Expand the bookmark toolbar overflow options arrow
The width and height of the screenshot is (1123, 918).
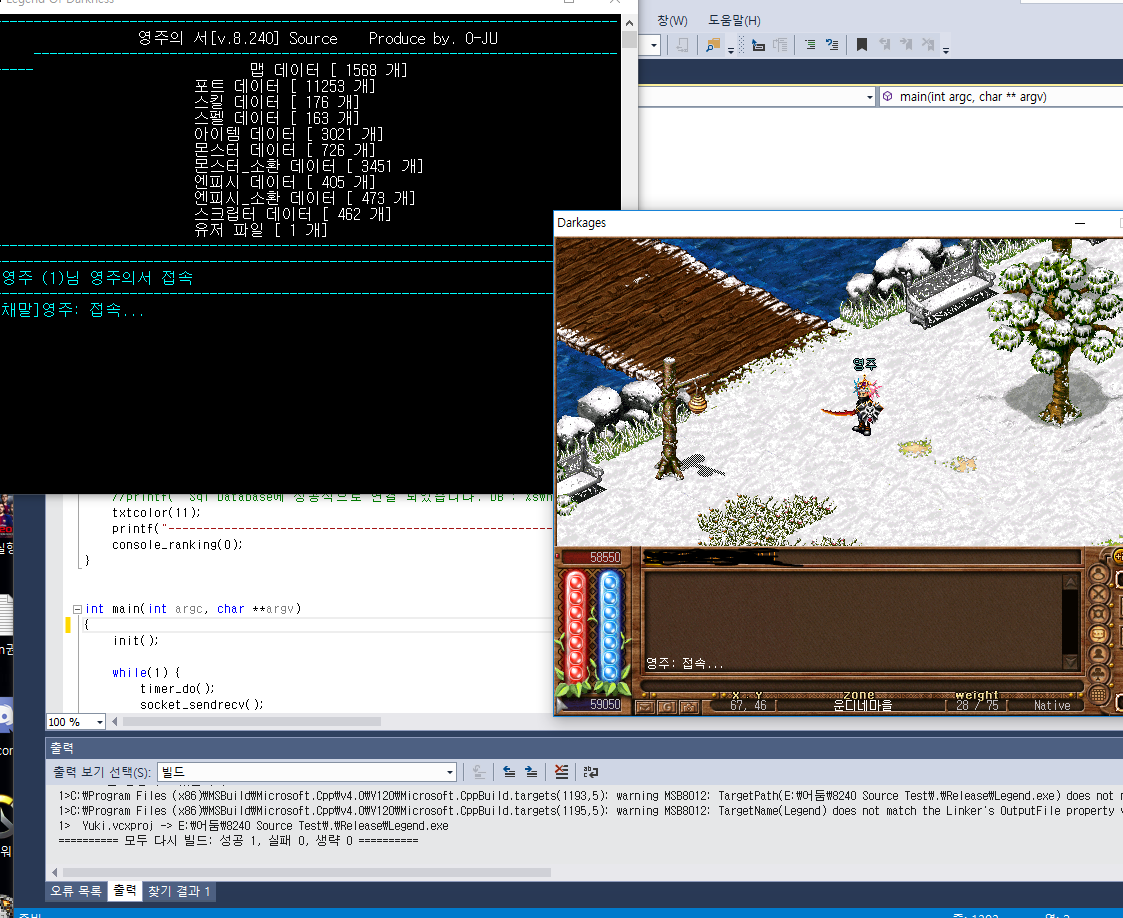click(946, 50)
